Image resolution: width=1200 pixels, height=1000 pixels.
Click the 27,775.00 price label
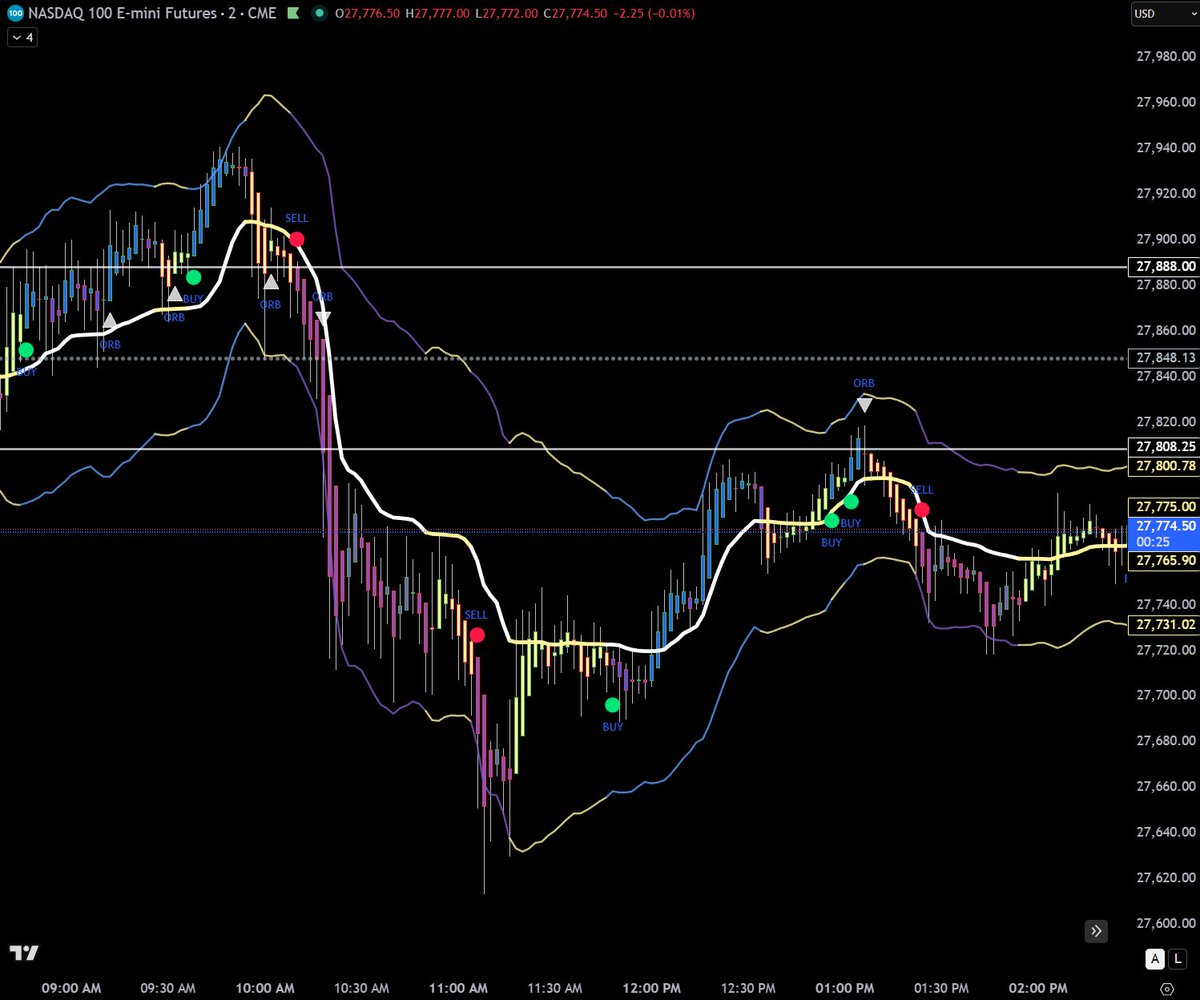pyautogui.click(x=1162, y=507)
